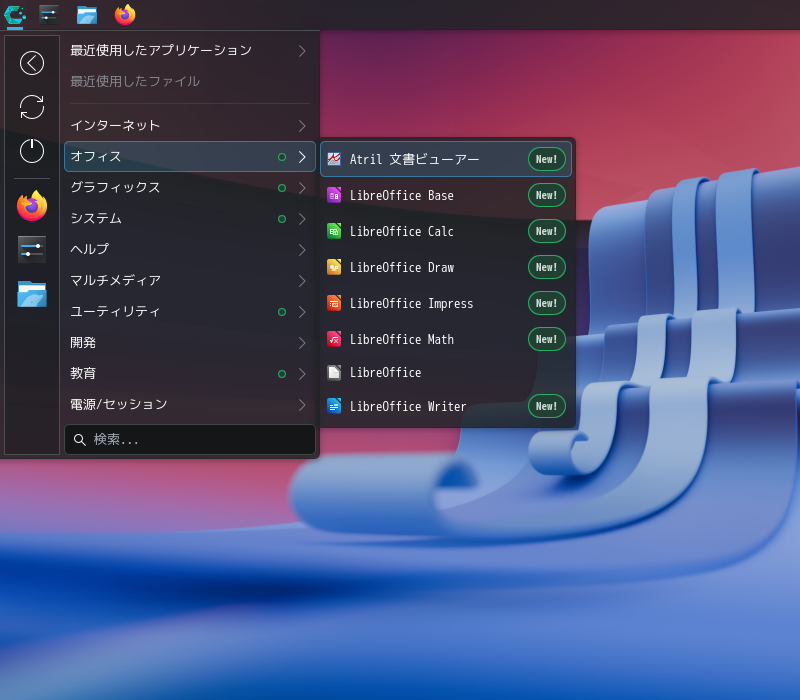Click the LibreOffice Base icon
Screen dimensions: 800x700
pos(334,195)
